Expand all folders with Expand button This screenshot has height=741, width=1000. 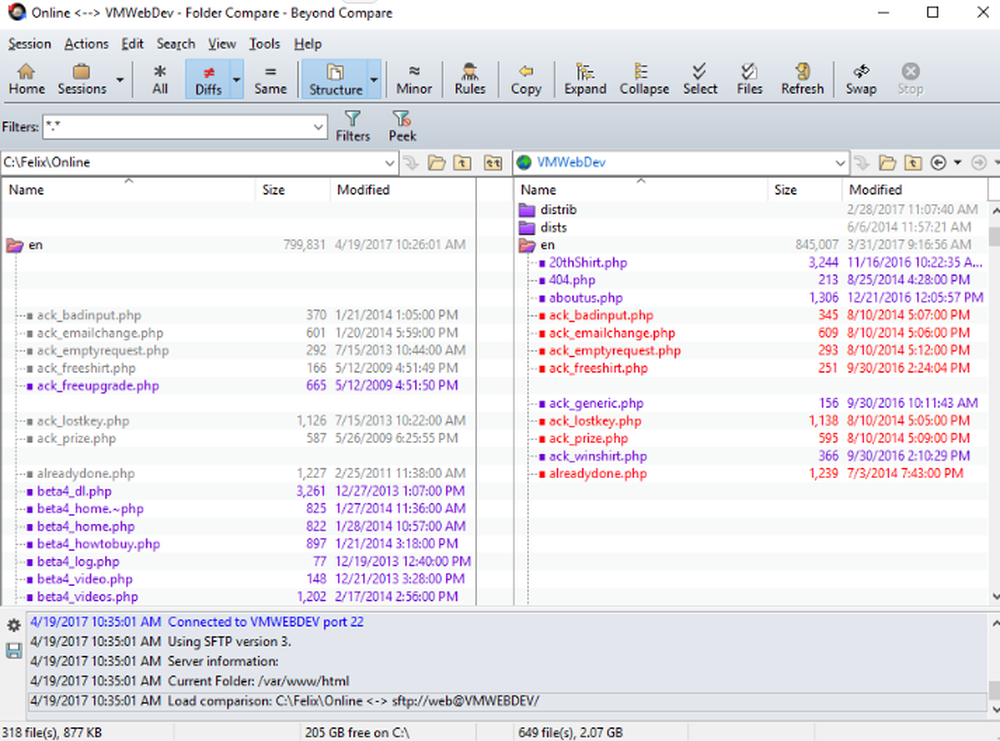click(x=585, y=79)
